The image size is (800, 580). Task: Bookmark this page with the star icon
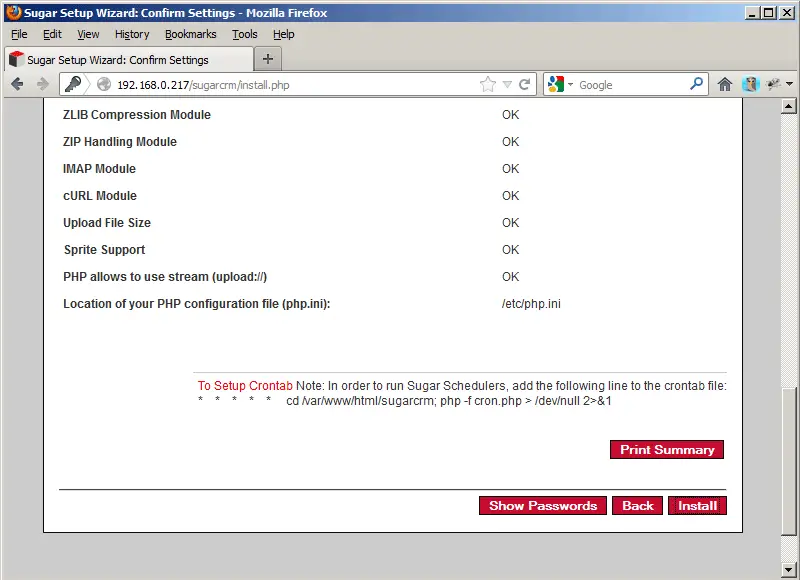click(x=488, y=84)
